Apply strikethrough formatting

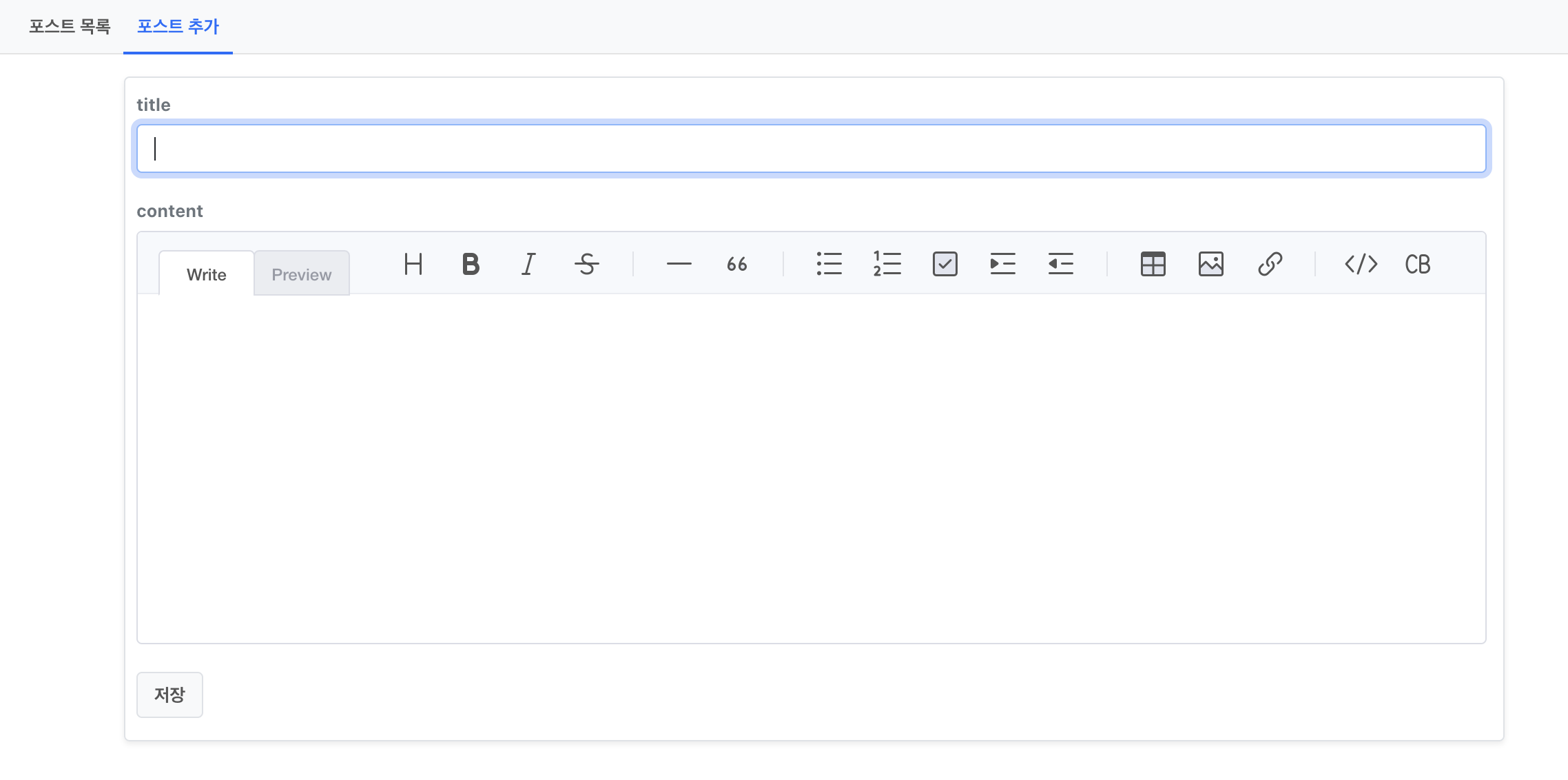[x=586, y=264]
